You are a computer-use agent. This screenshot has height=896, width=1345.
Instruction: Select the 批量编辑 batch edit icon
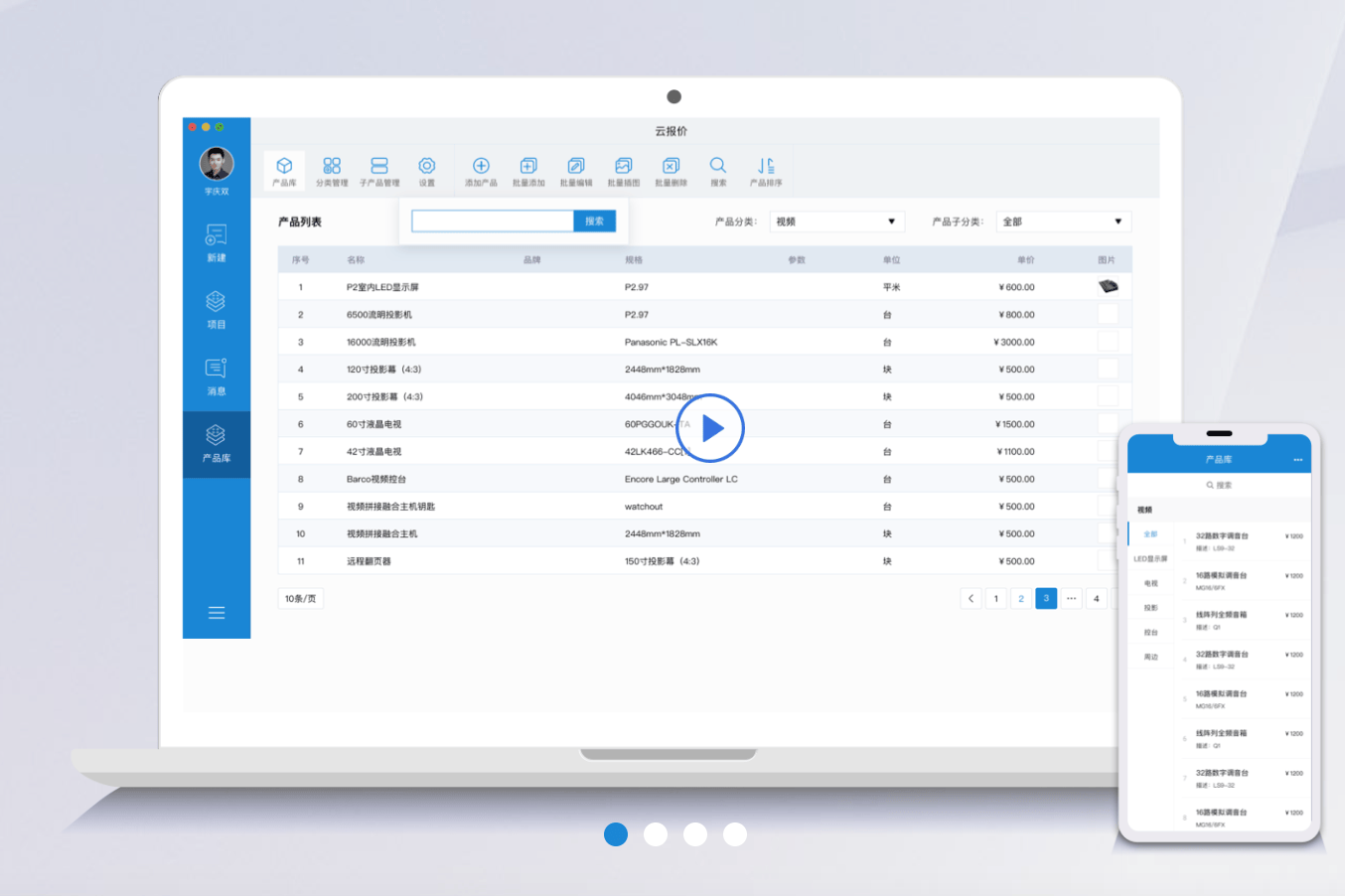(576, 171)
